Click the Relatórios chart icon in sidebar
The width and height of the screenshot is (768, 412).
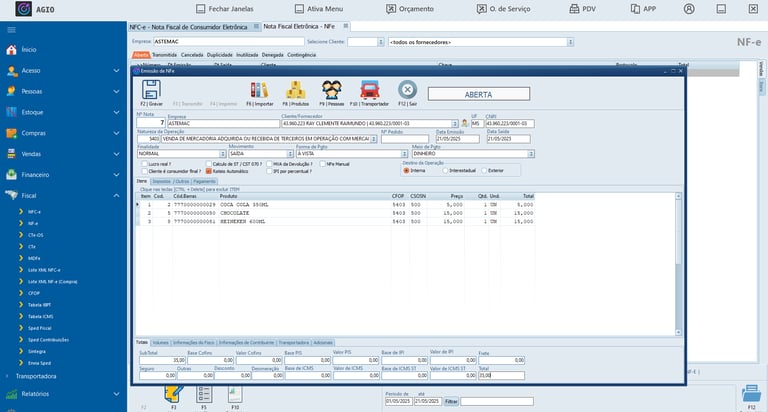(11, 394)
